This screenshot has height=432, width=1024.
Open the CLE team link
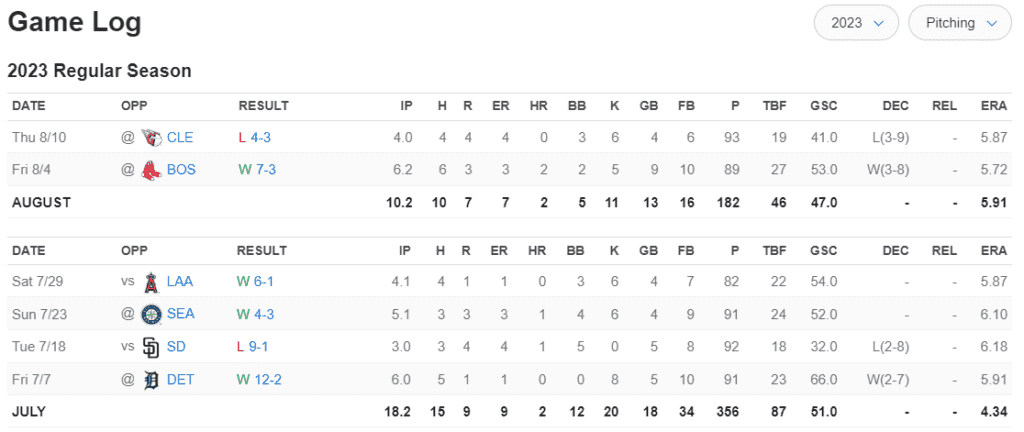click(x=180, y=138)
